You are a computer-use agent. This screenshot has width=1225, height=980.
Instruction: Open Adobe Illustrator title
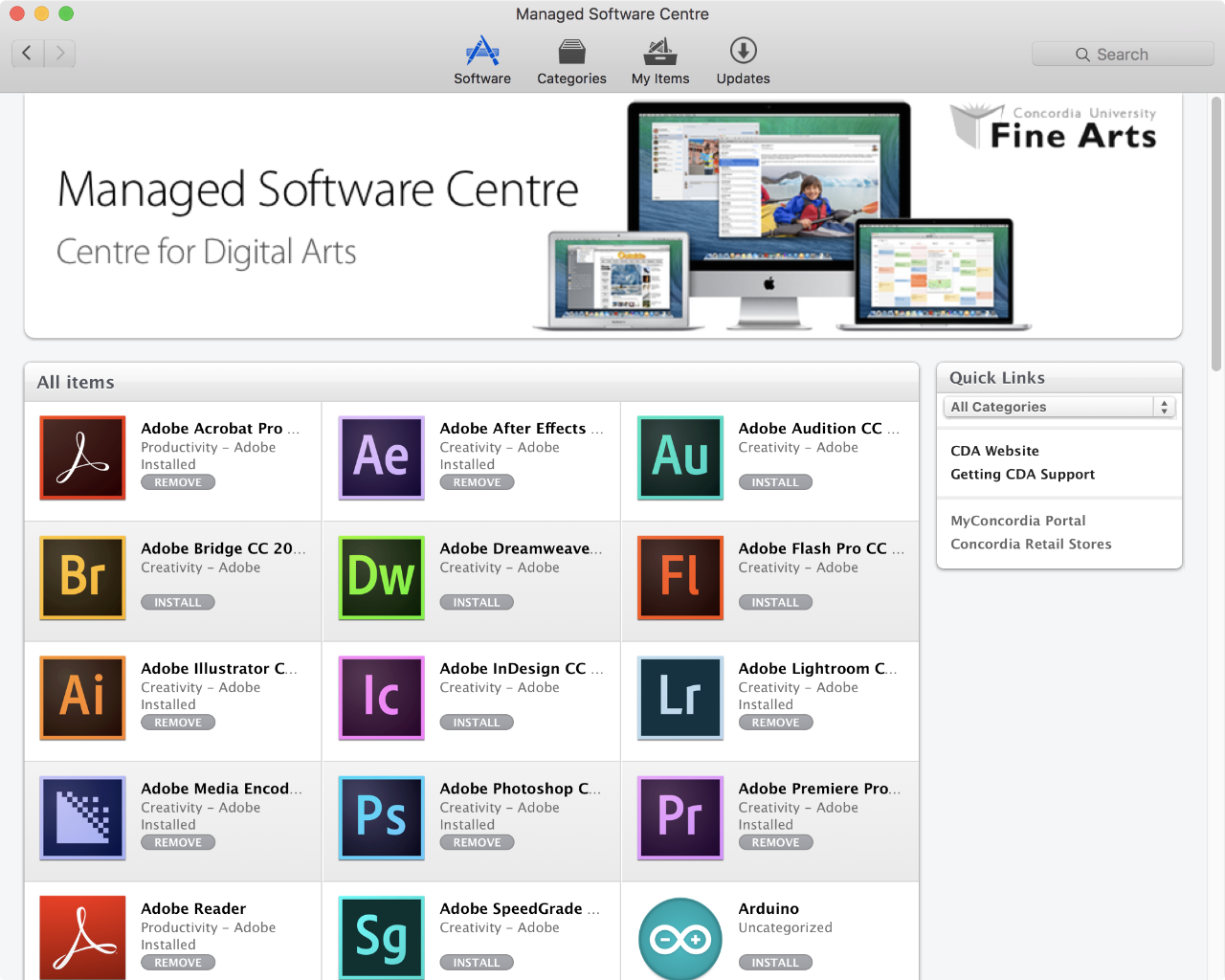(219, 669)
